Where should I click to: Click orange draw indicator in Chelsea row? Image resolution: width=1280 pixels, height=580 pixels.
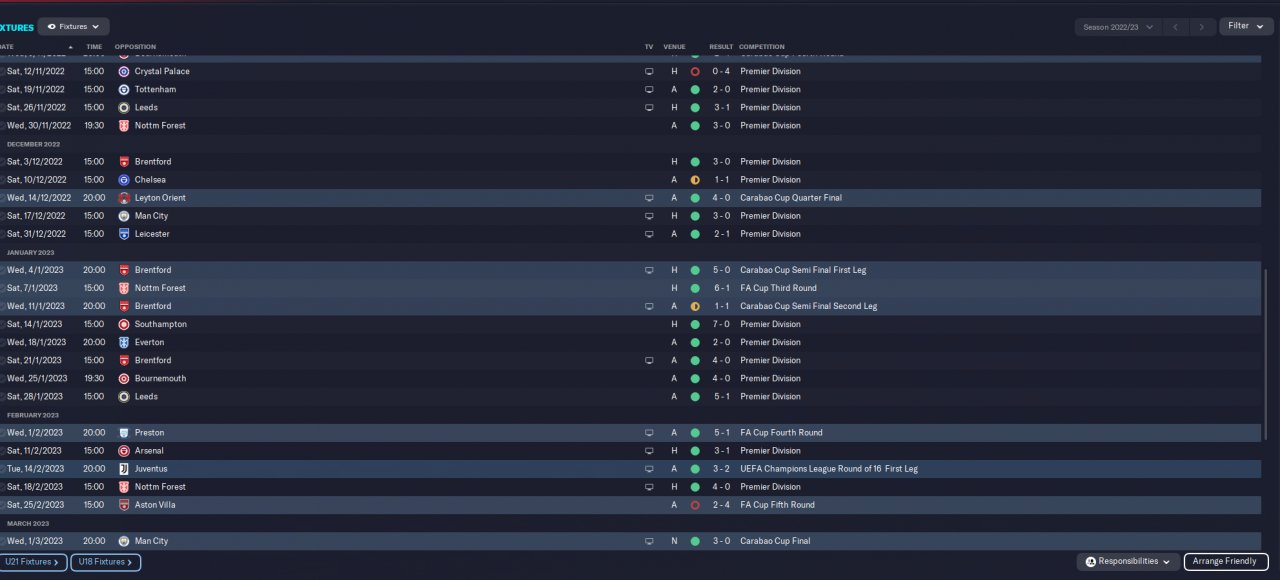tap(695, 180)
